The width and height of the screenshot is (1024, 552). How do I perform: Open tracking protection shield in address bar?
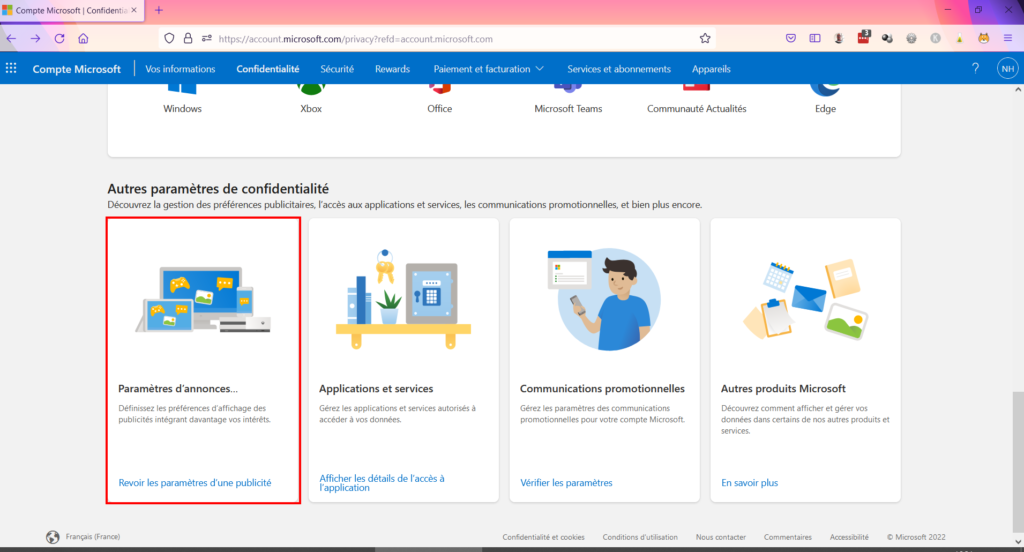tap(169, 39)
